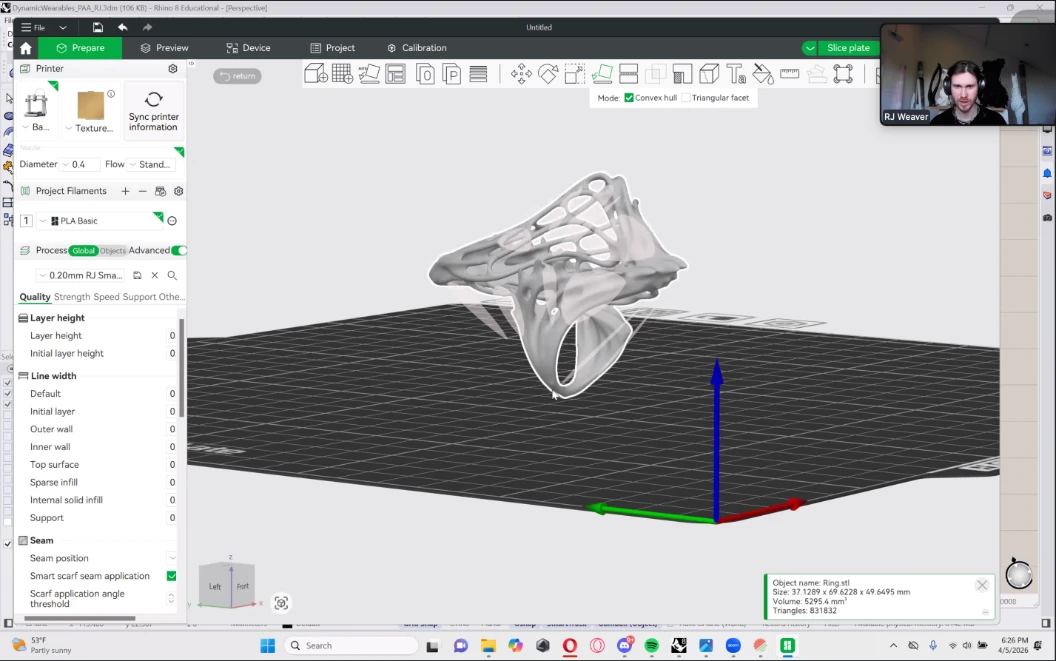Screen dimensions: 1056x661
Task: Open the Color painting bucket tool
Action: (x=763, y=74)
